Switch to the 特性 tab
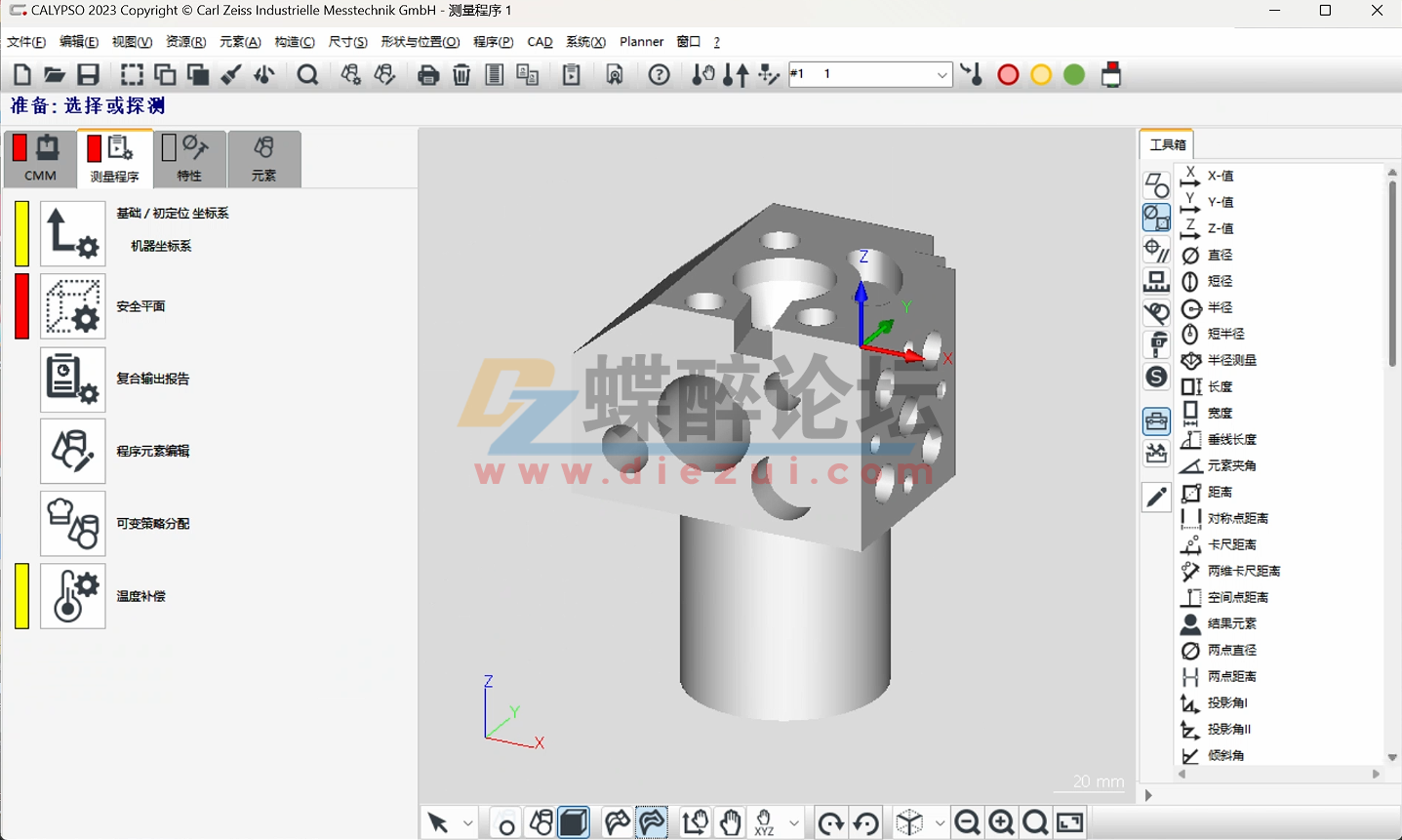The height and width of the screenshot is (840, 1402). [x=188, y=158]
